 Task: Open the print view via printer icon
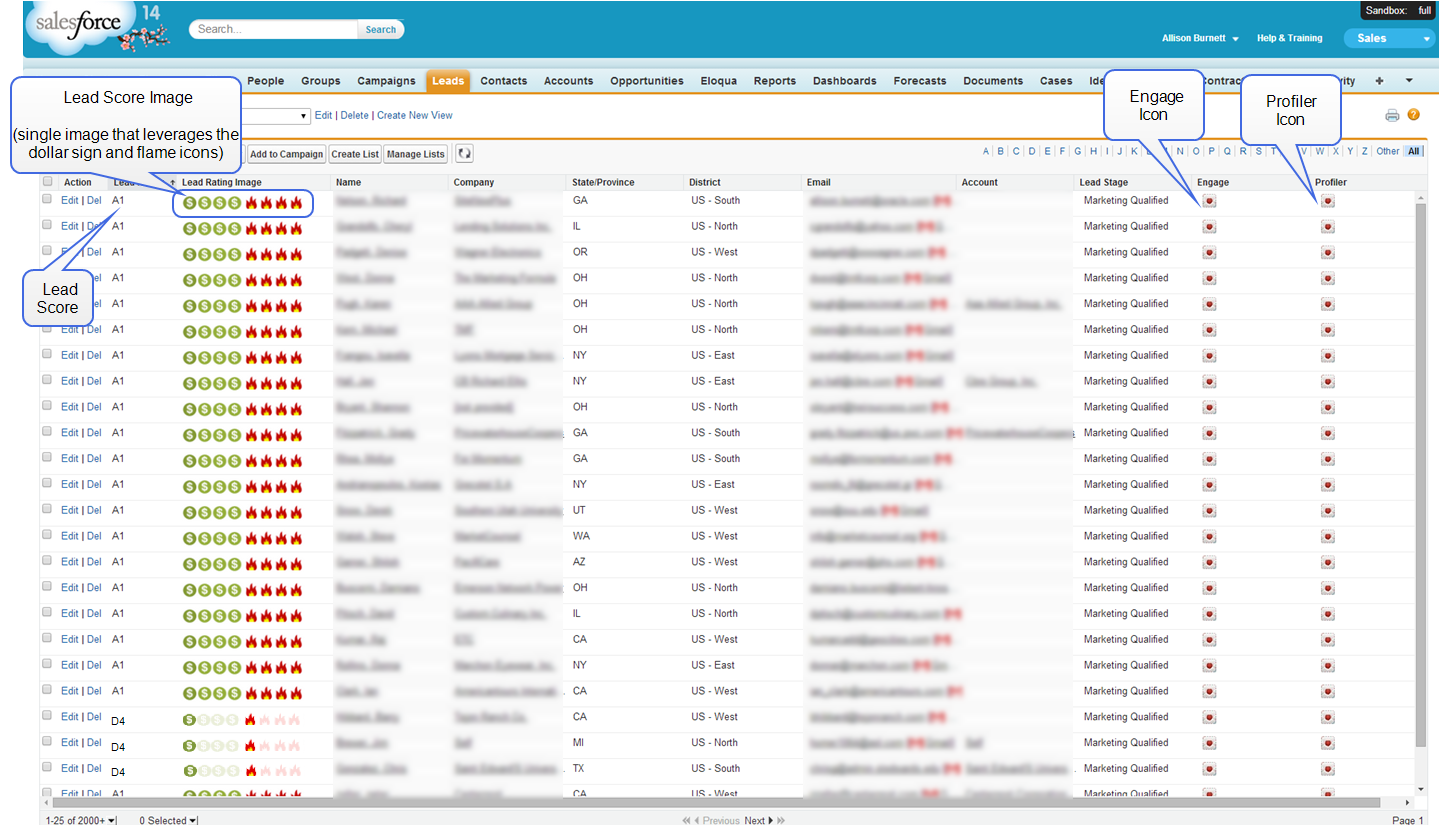click(x=1392, y=115)
